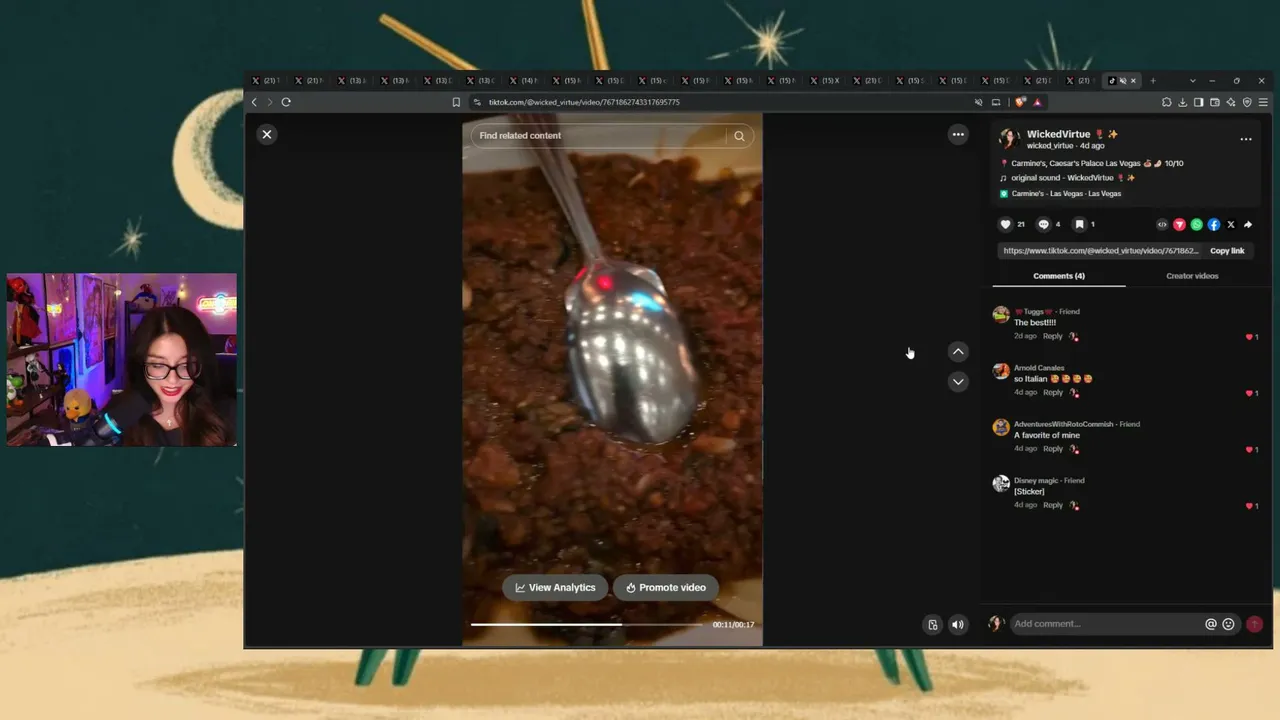
Task: Open AdventuresWithRotoCommish's username link
Action: pos(1063,424)
